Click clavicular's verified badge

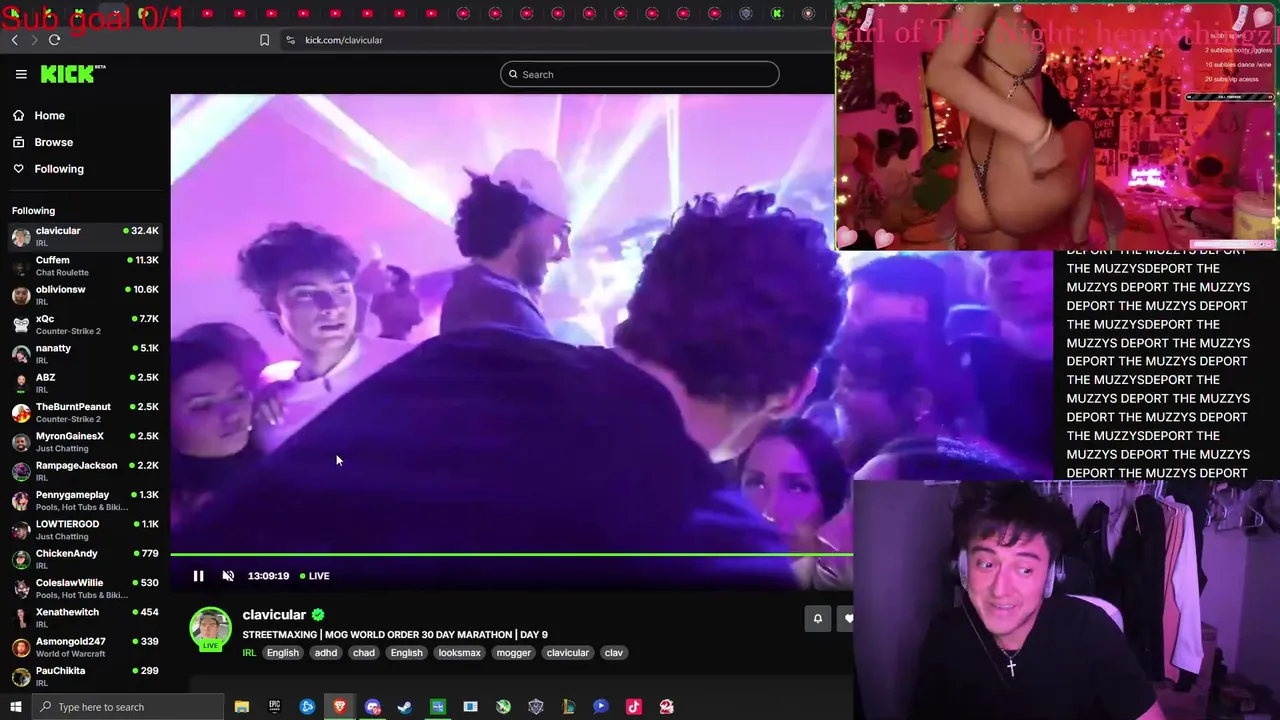[x=318, y=615]
